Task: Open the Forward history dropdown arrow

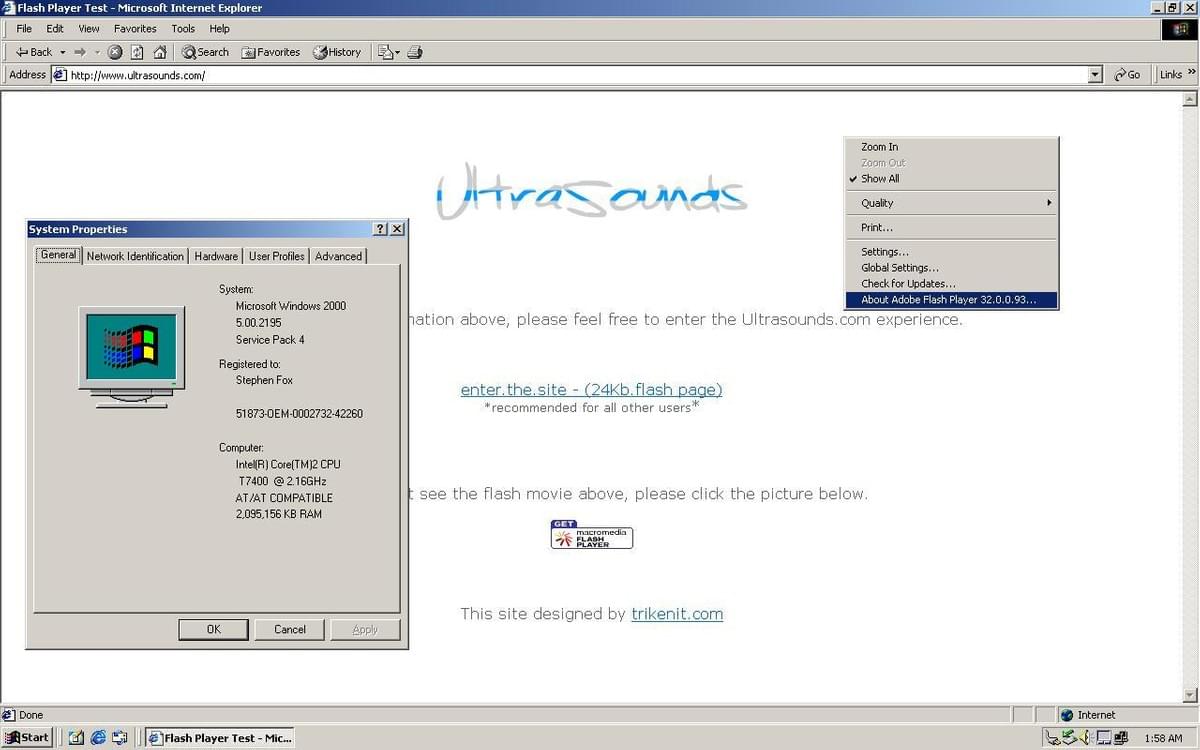Action: 97,52
